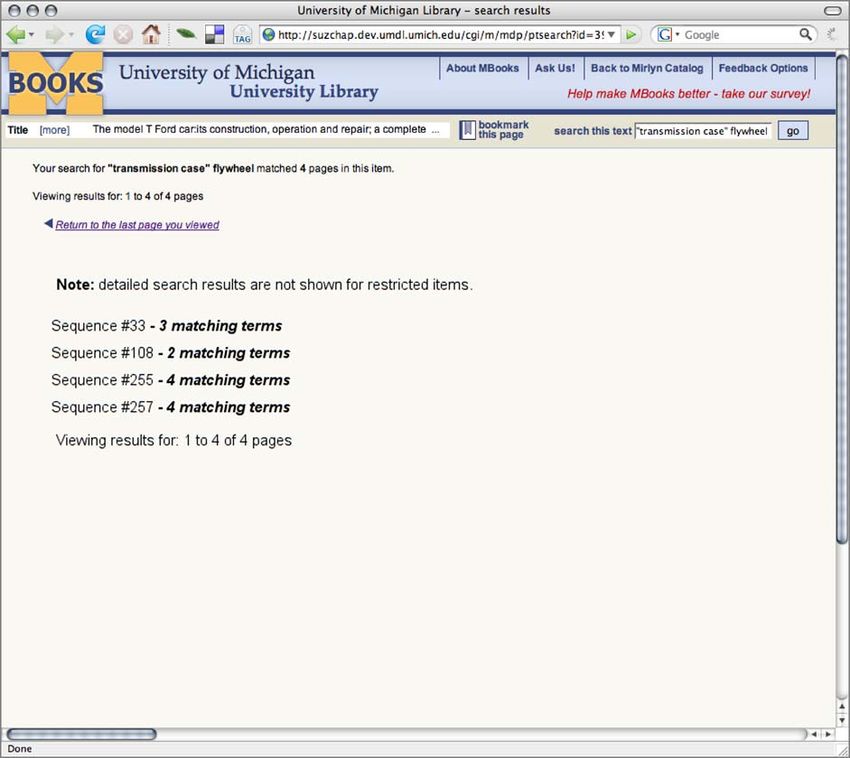
Task: Click the activity throbber icon
Action: (831, 35)
